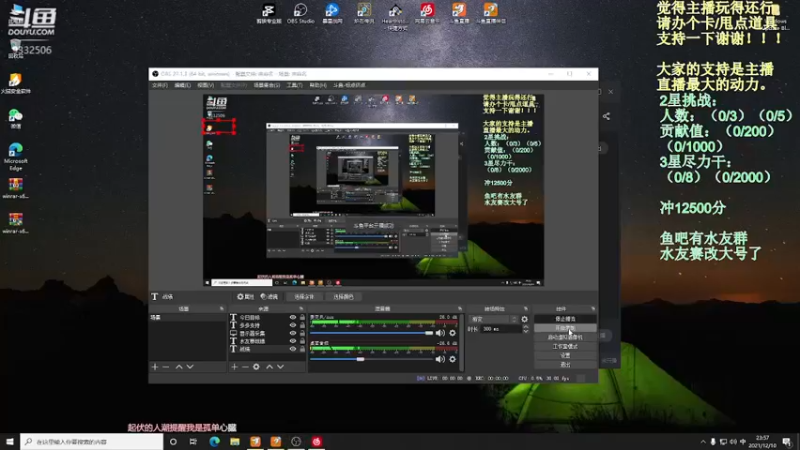Open the Filters button for selected source
The height and width of the screenshot is (450, 800).
[x=269, y=296]
